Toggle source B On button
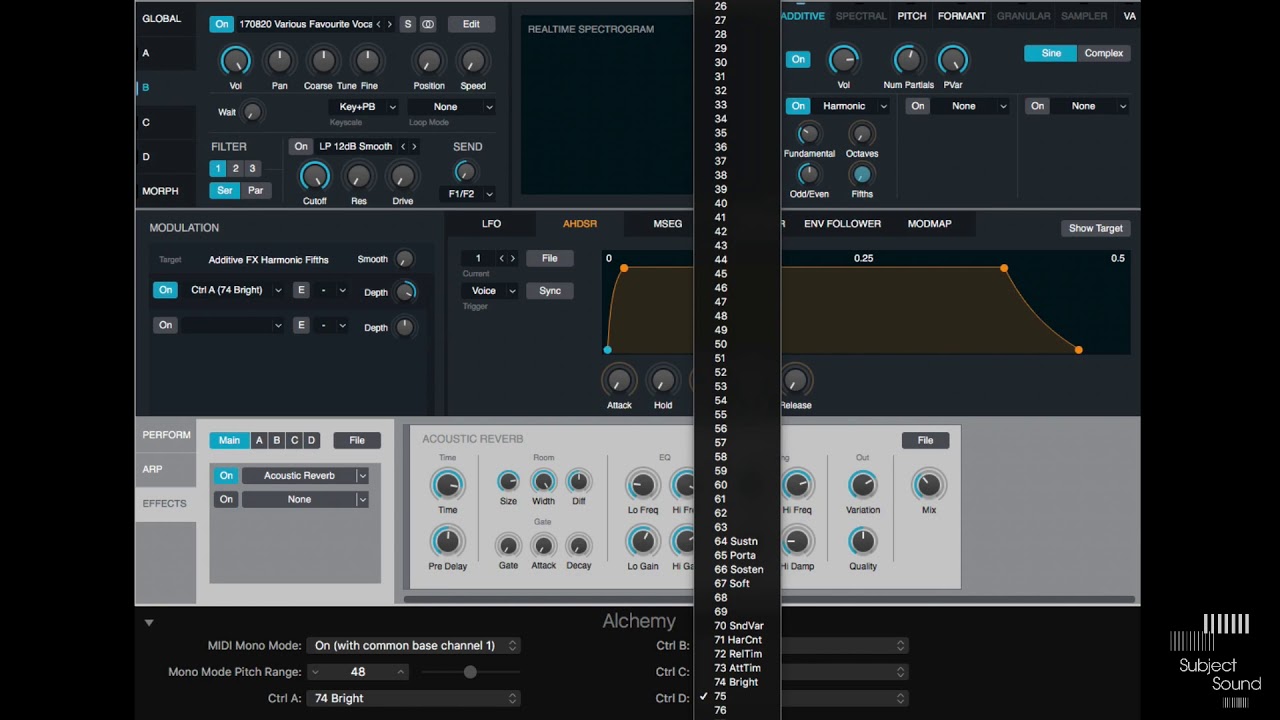The image size is (1280, 720). coord(221,24)
